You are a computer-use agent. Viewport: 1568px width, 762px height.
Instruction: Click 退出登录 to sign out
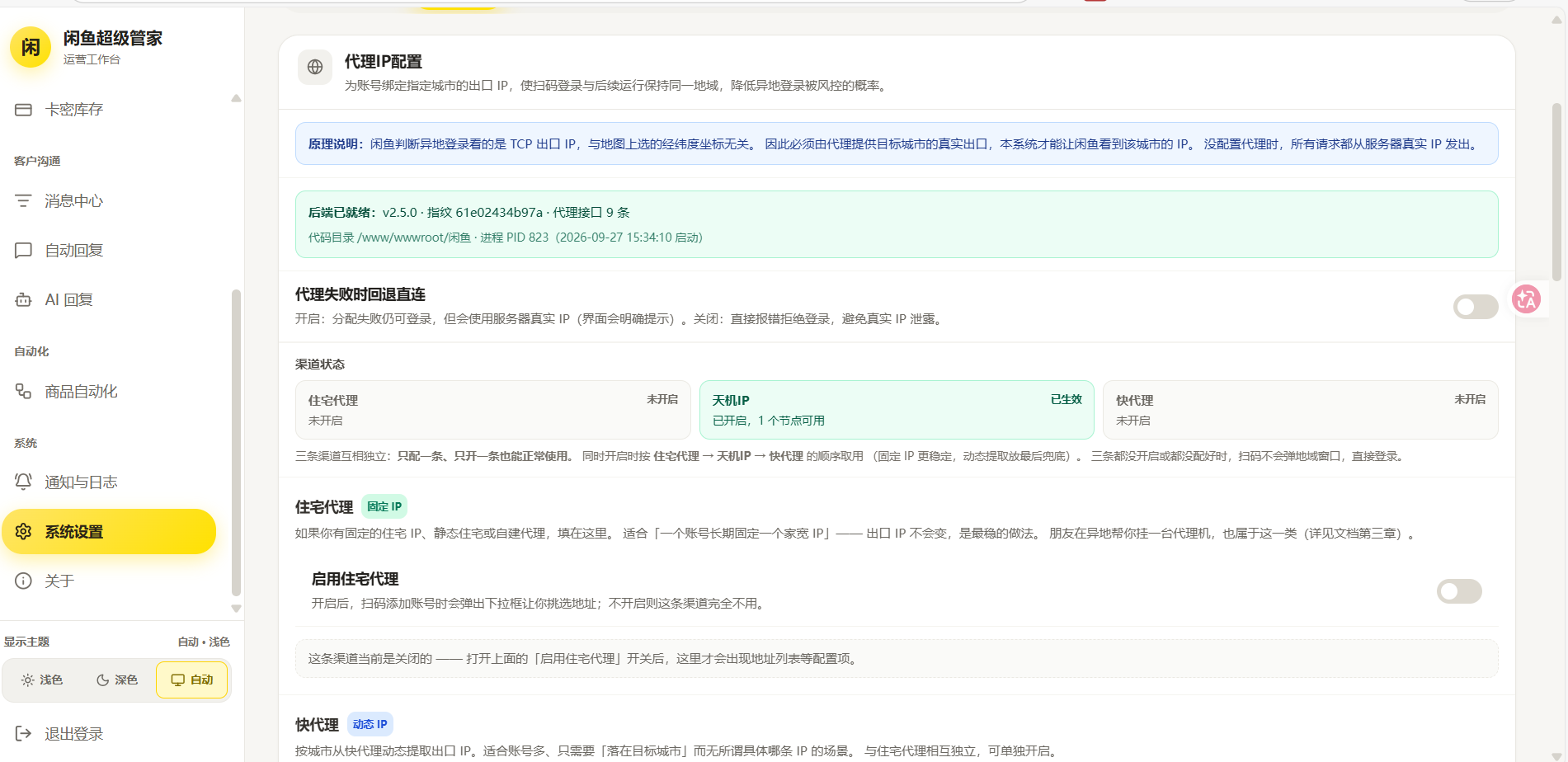pyautogui.click(x=59, y=734)
